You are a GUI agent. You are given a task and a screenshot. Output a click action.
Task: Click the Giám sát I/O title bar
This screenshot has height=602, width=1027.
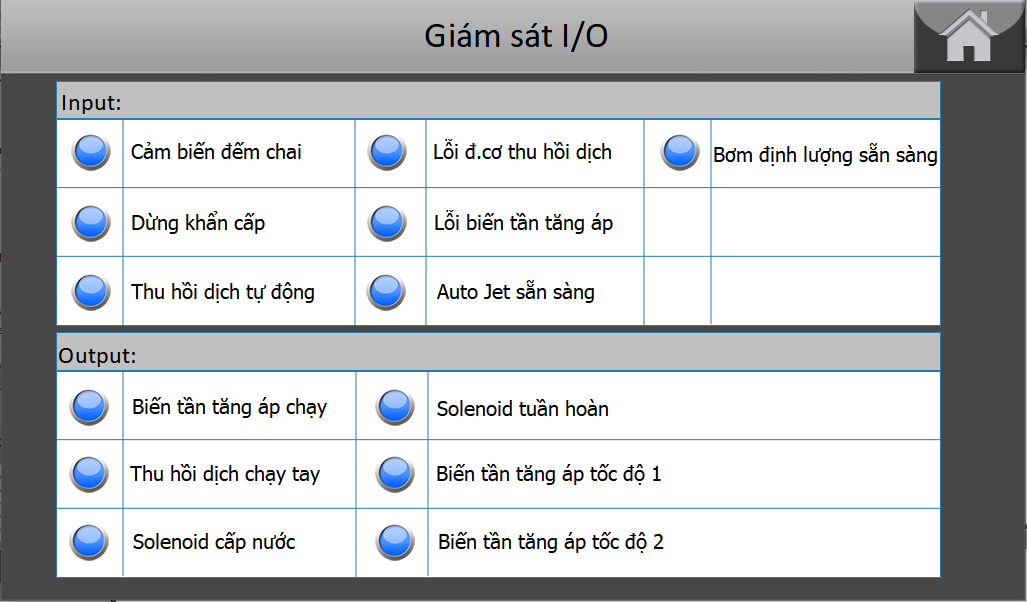(x=457, y=36)
